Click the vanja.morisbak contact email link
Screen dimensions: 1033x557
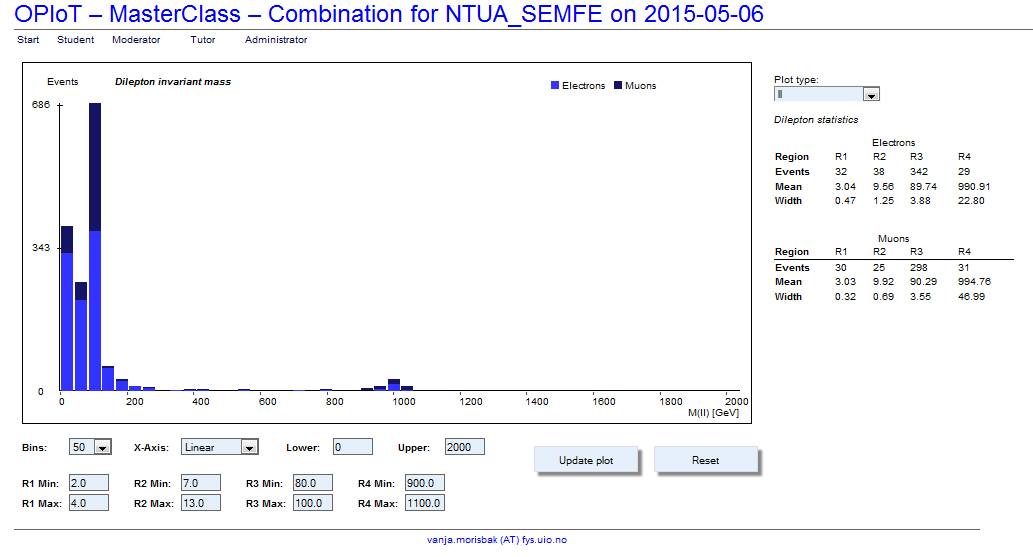point(497,539)
